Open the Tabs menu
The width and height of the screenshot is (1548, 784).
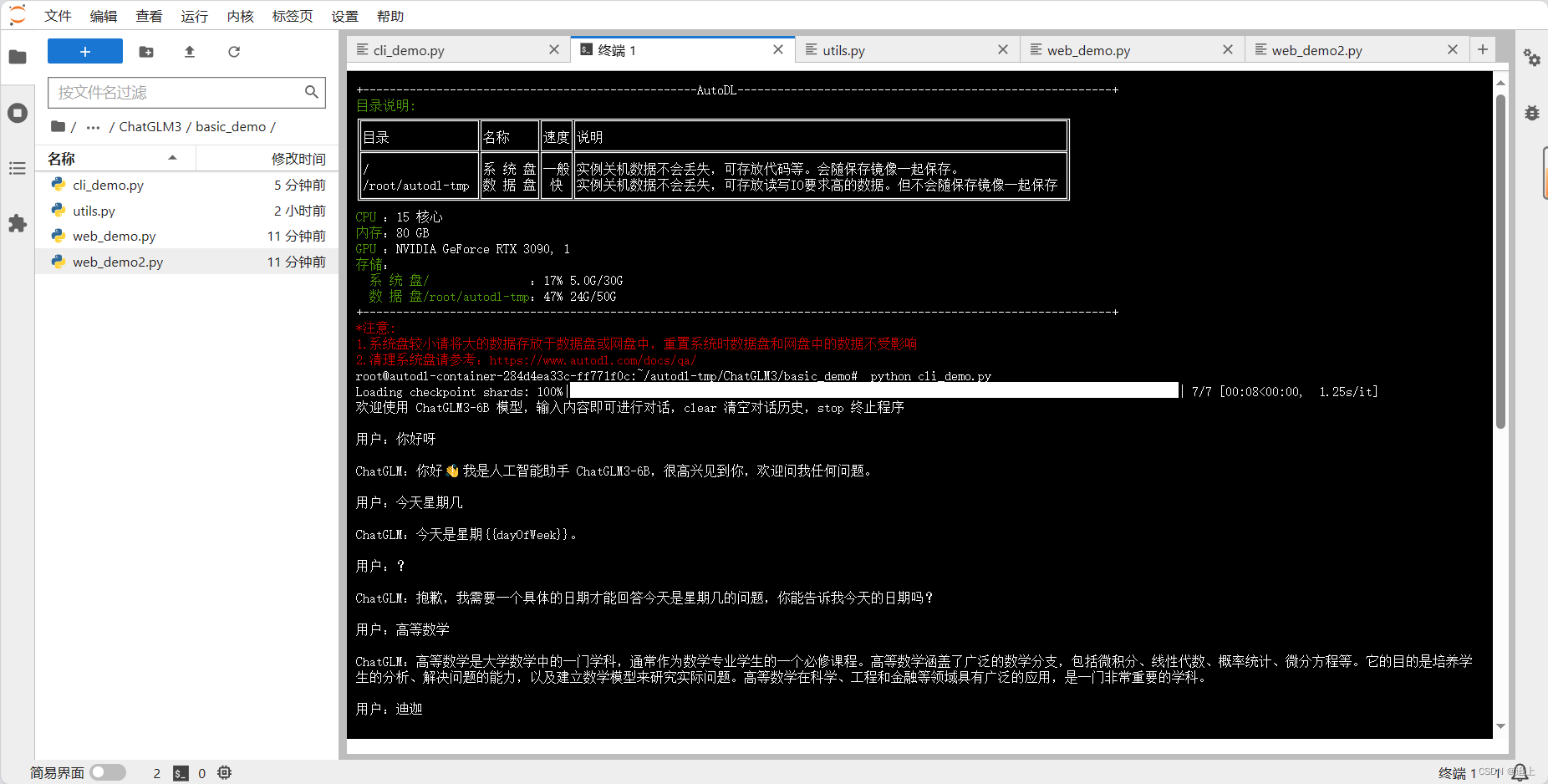tap(293, 16)
